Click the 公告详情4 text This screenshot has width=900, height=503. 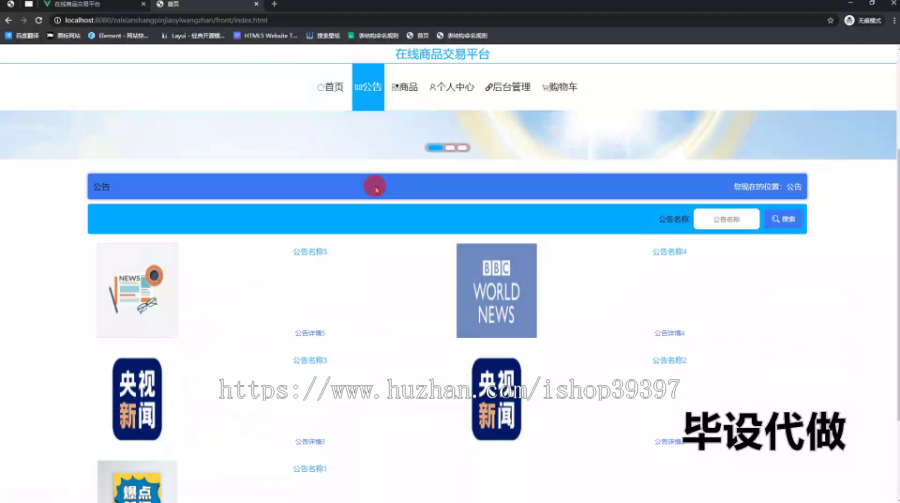tap(669, 333)
